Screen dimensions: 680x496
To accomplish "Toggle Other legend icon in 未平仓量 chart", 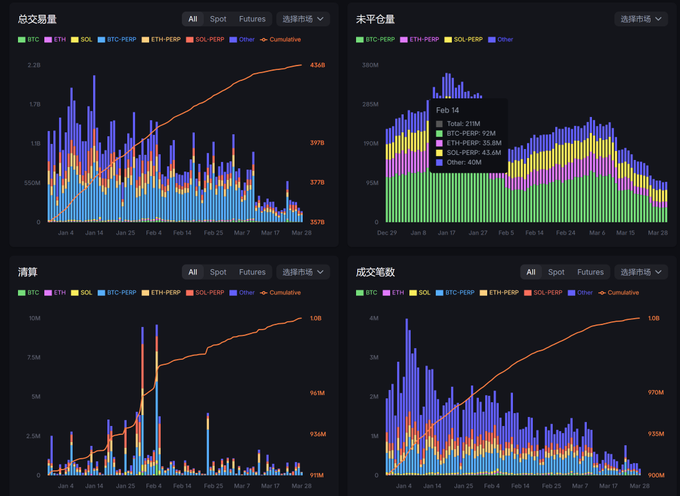I will (491, 39).
